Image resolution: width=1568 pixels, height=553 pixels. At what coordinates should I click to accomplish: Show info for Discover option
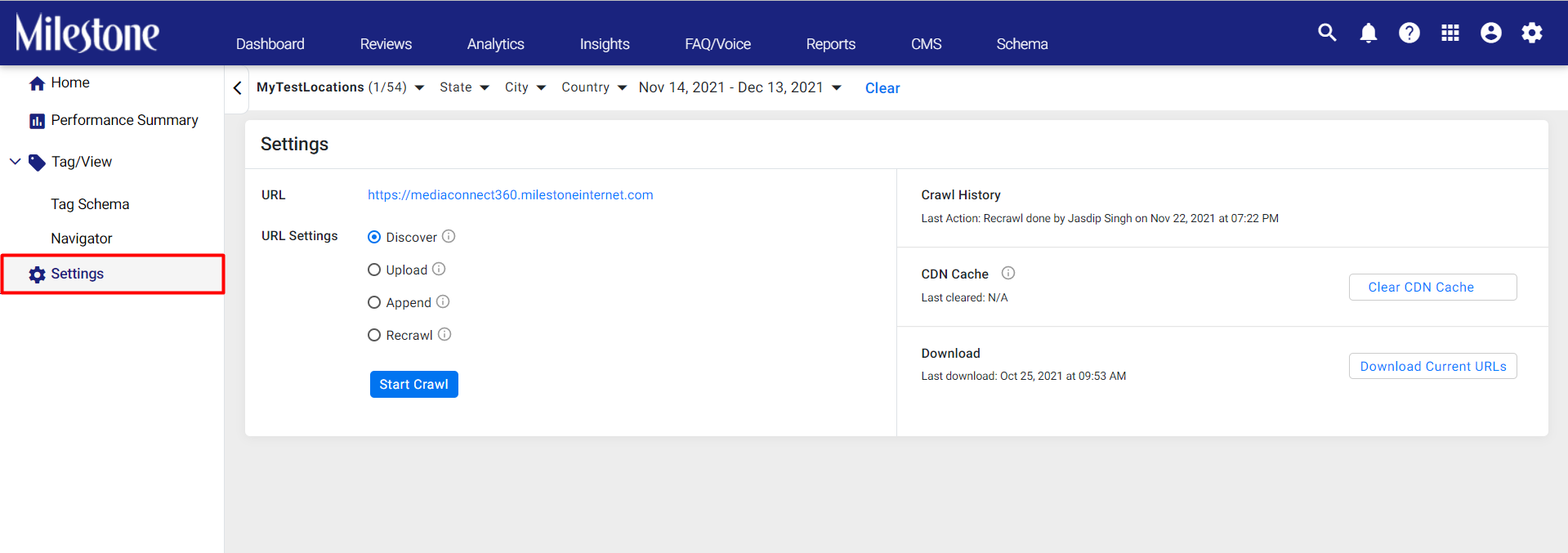tap(449, 236)
